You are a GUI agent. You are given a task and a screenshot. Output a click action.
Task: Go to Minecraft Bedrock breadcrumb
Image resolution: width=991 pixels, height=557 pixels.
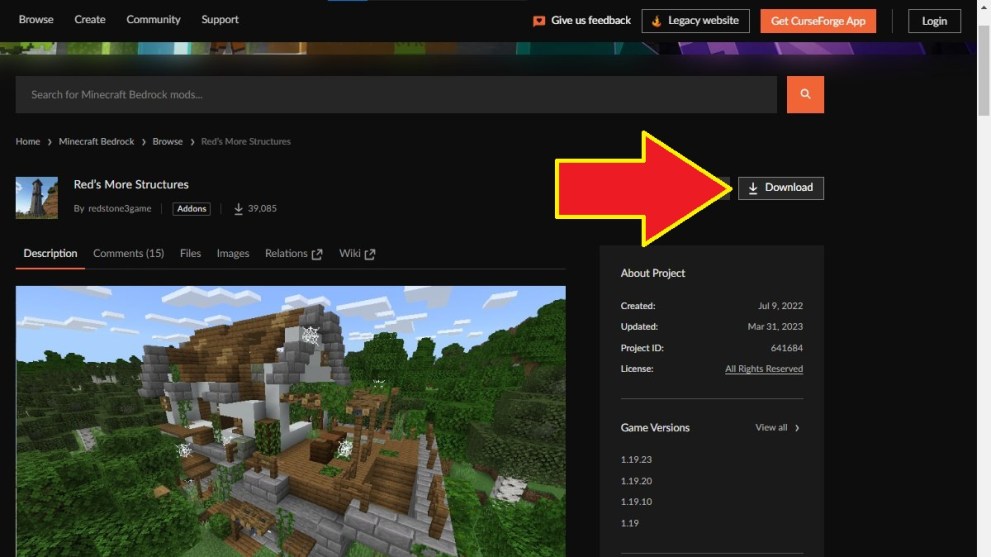(96, 142)
